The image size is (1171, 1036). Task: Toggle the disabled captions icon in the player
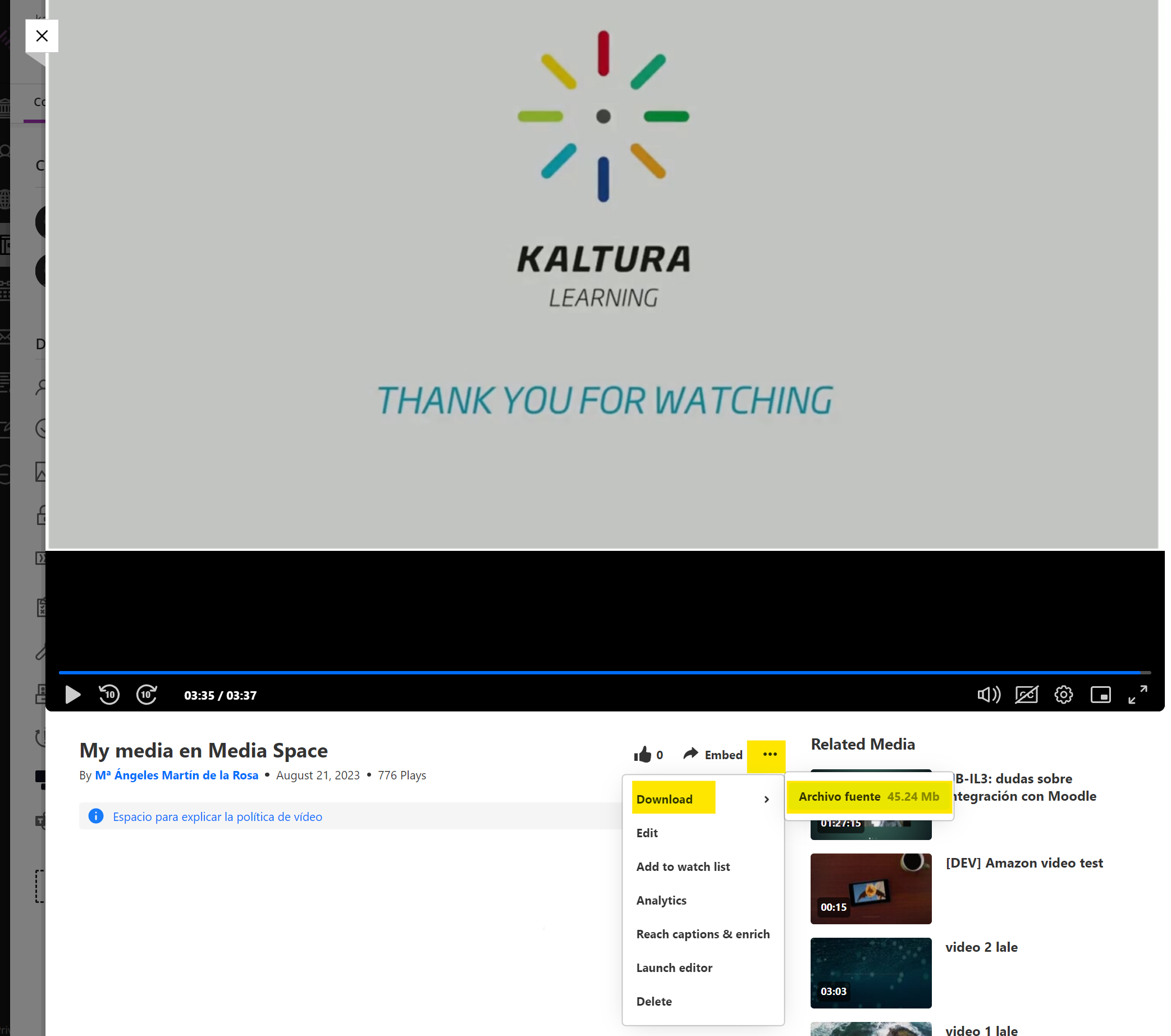[x=1026, y=695]
